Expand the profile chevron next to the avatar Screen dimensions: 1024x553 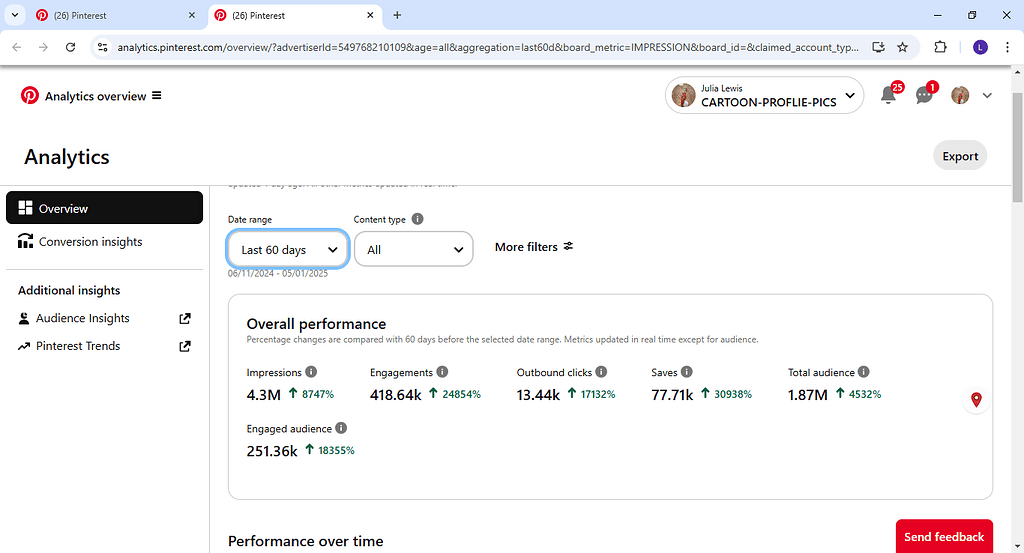coord(987,95)
